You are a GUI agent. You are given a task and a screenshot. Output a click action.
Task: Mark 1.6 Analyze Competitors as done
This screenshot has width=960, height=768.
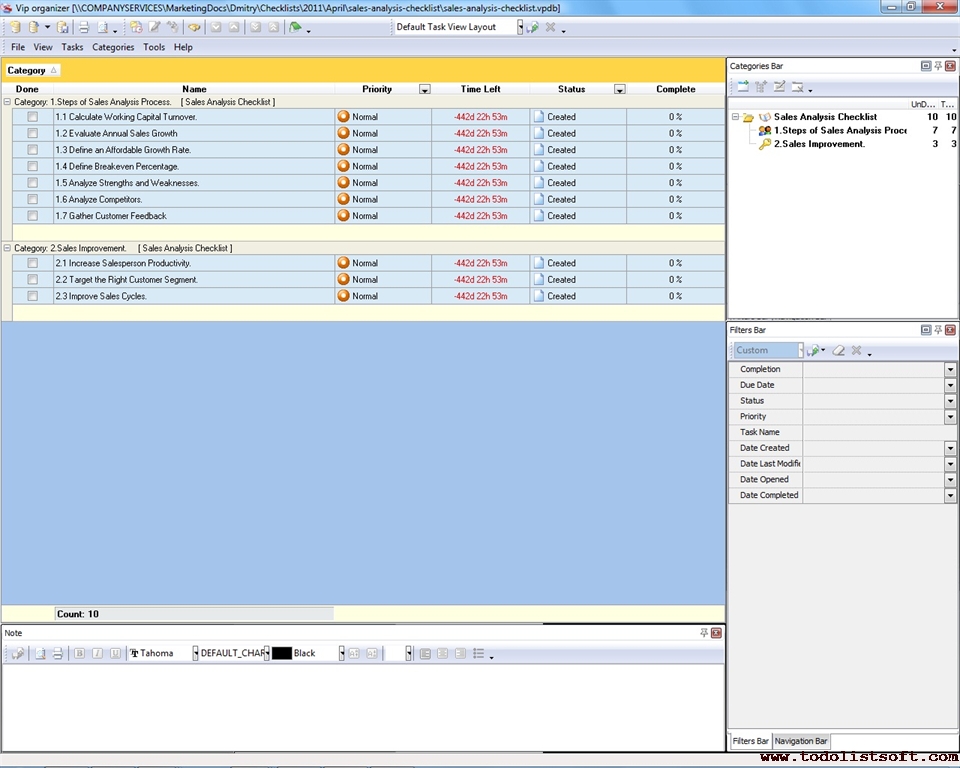tap(33, 199)
